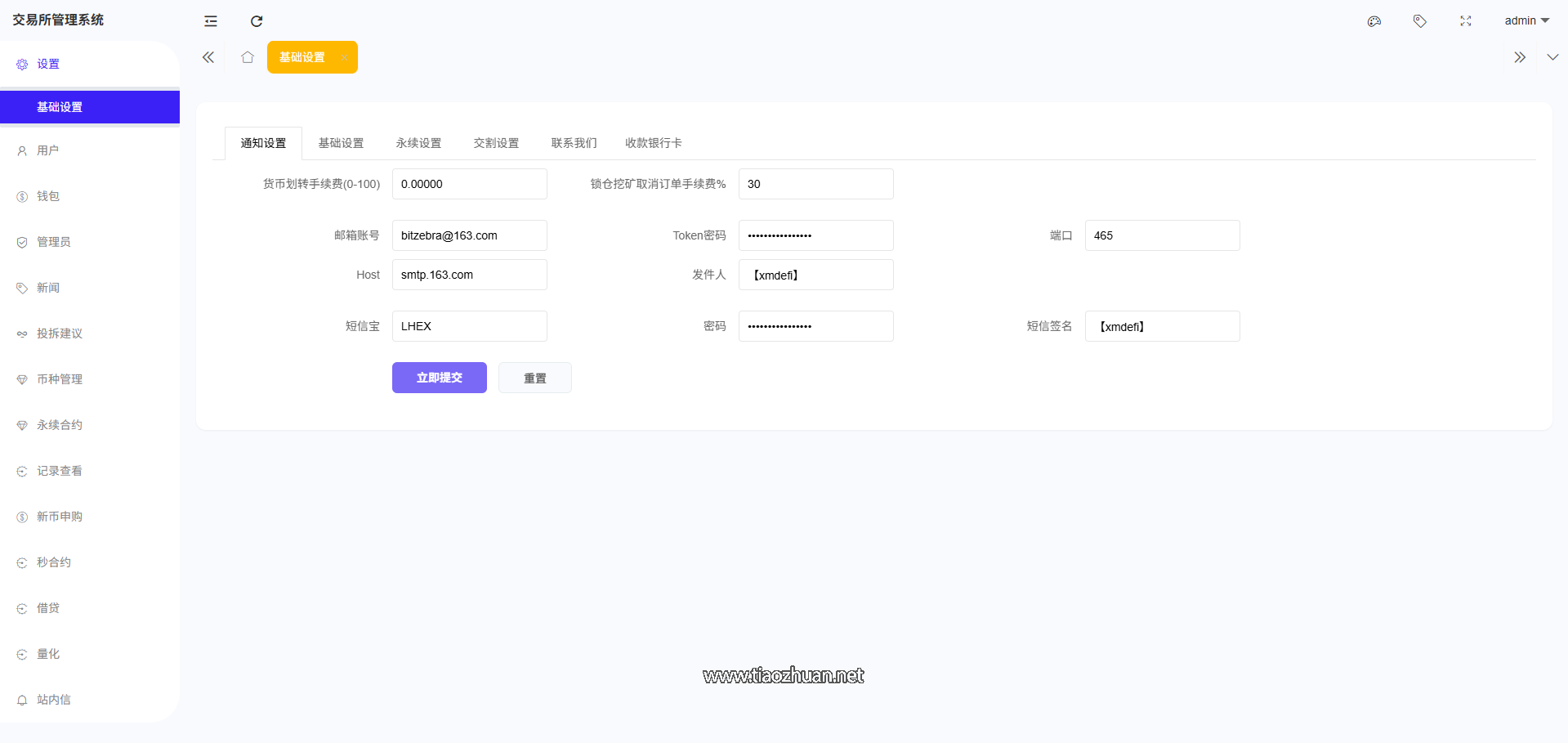Viewport: 1568px width, 743px height.
Task: Click the 立即提交 submit button
Action: [439, 378]
